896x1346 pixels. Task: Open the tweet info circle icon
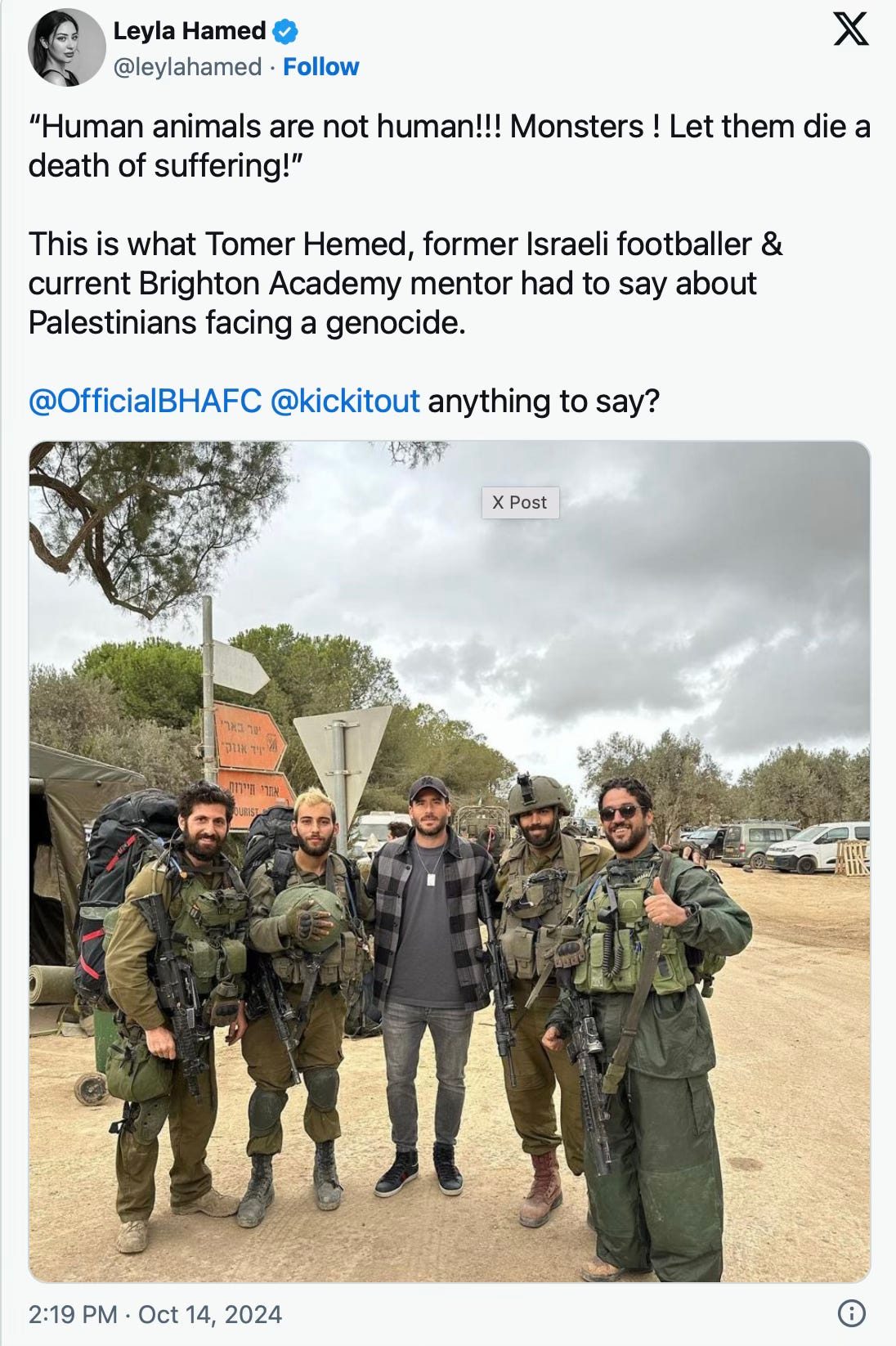click(x=852, y=1313)
